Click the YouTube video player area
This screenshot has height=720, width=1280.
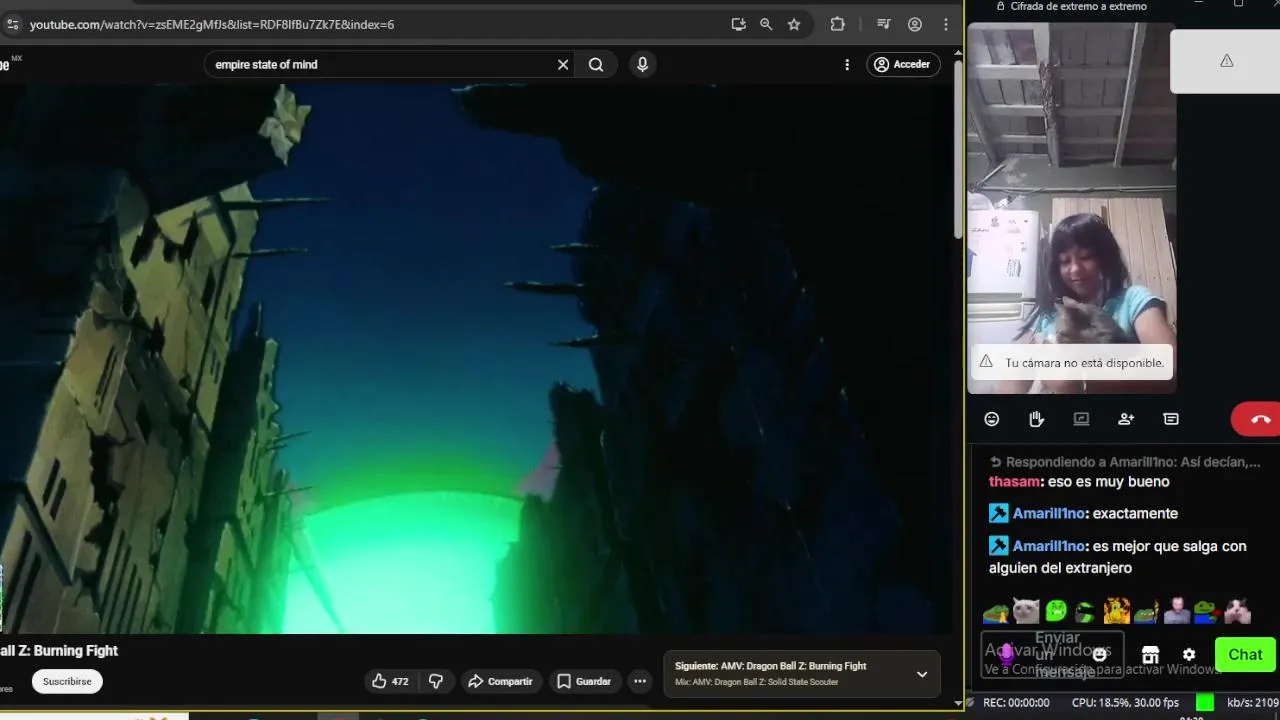pyautogui.click(x=475, y=358)
